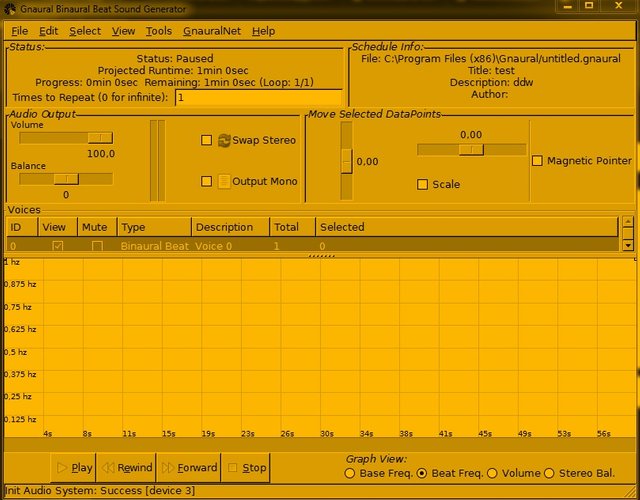
Task: Toggle View checkbox for Voice 0
Action: pos(58,246)
